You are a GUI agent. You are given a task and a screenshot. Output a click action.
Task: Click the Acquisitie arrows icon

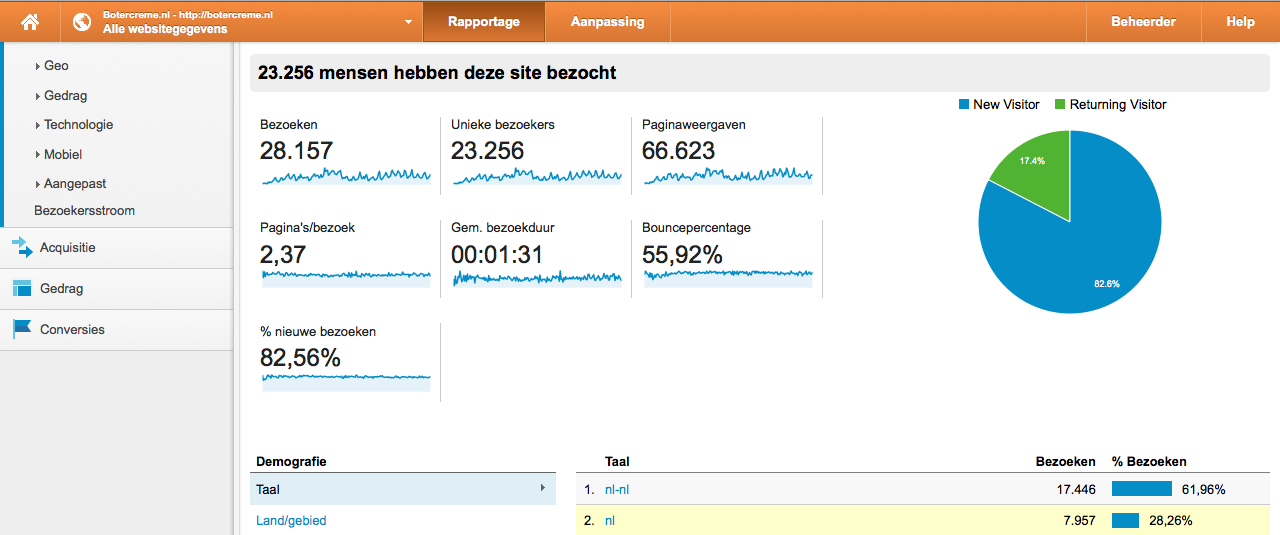pos(22,247)
